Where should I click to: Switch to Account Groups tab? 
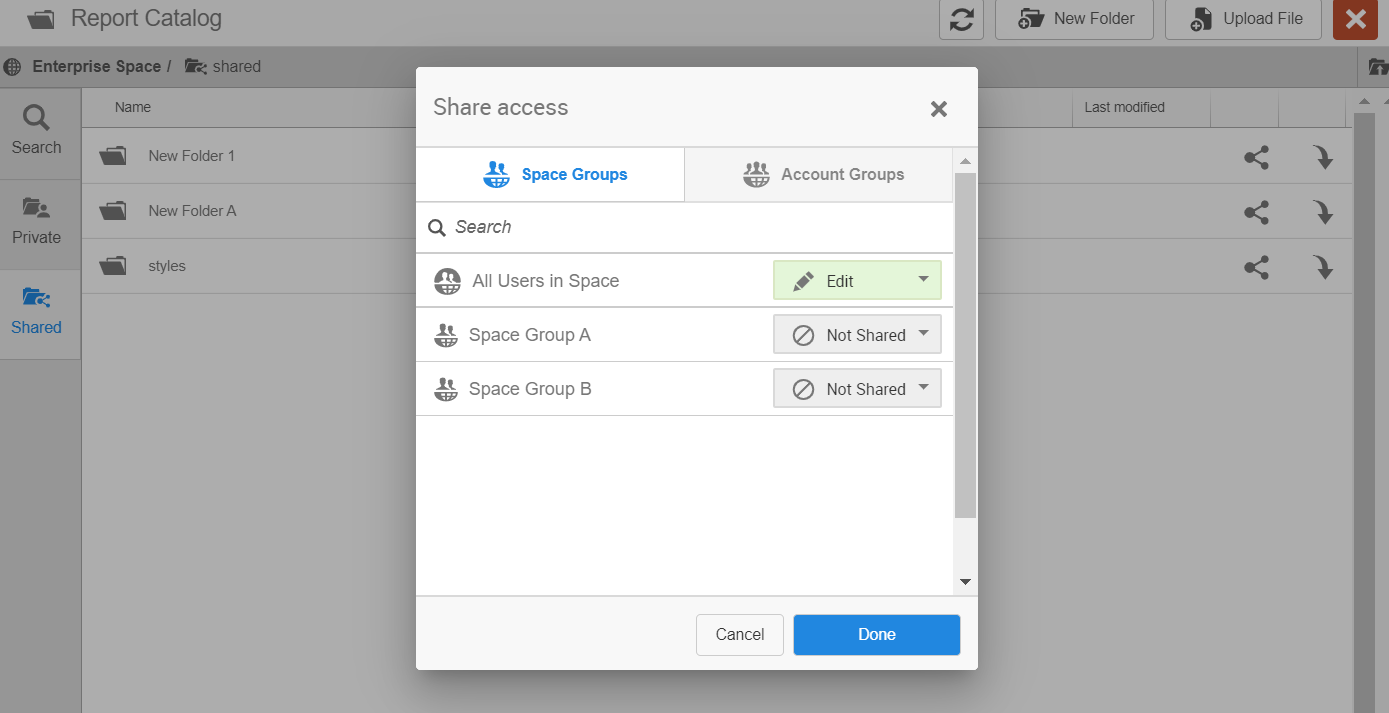click(822, 175)
